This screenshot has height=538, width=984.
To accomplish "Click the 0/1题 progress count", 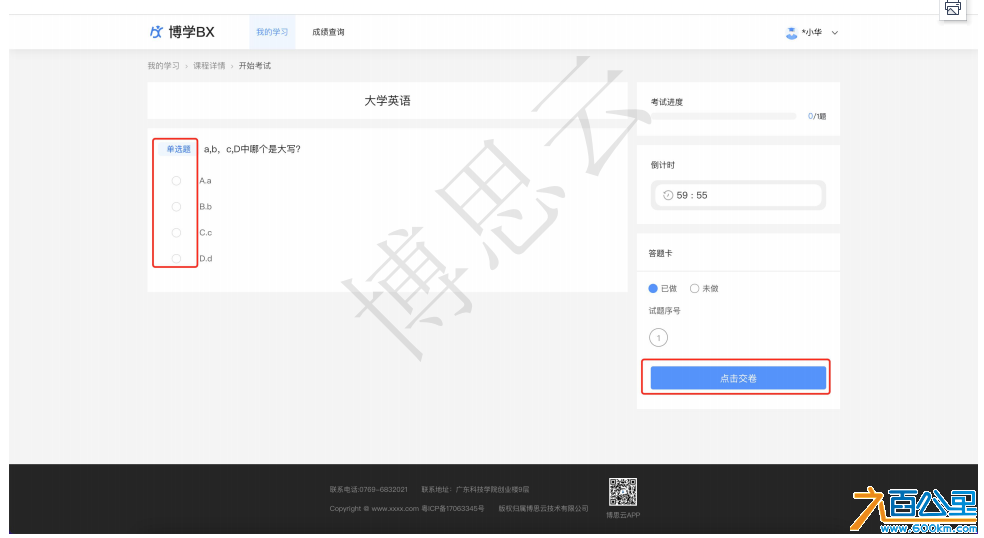I will click(x=817, y=116).
